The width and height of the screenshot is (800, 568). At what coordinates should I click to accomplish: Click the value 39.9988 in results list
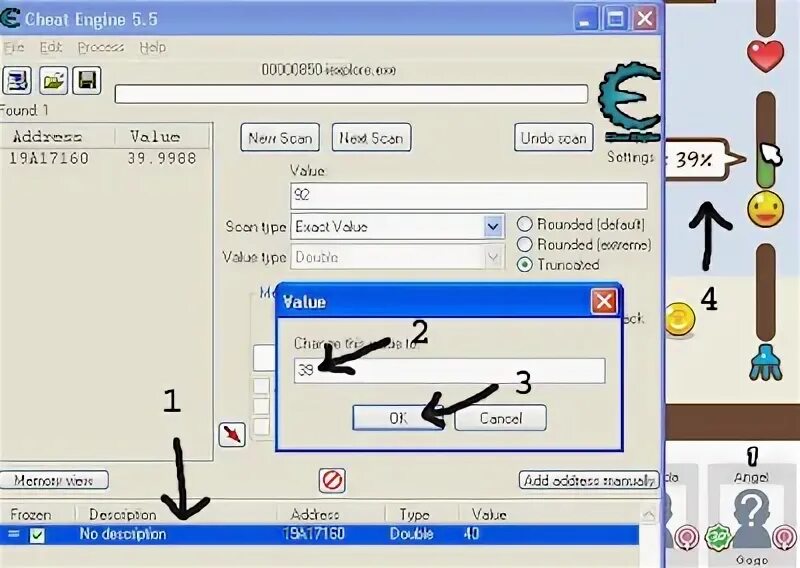pyautogui.click(x=162, y=158)
